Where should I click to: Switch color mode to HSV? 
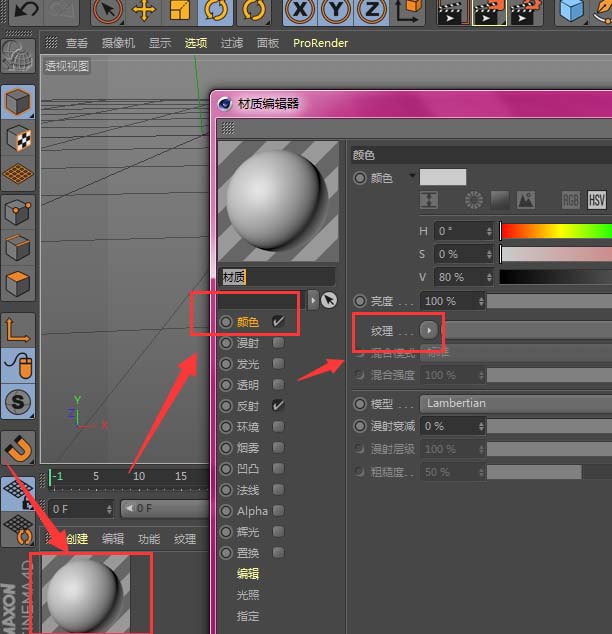(x=597, y=200)
